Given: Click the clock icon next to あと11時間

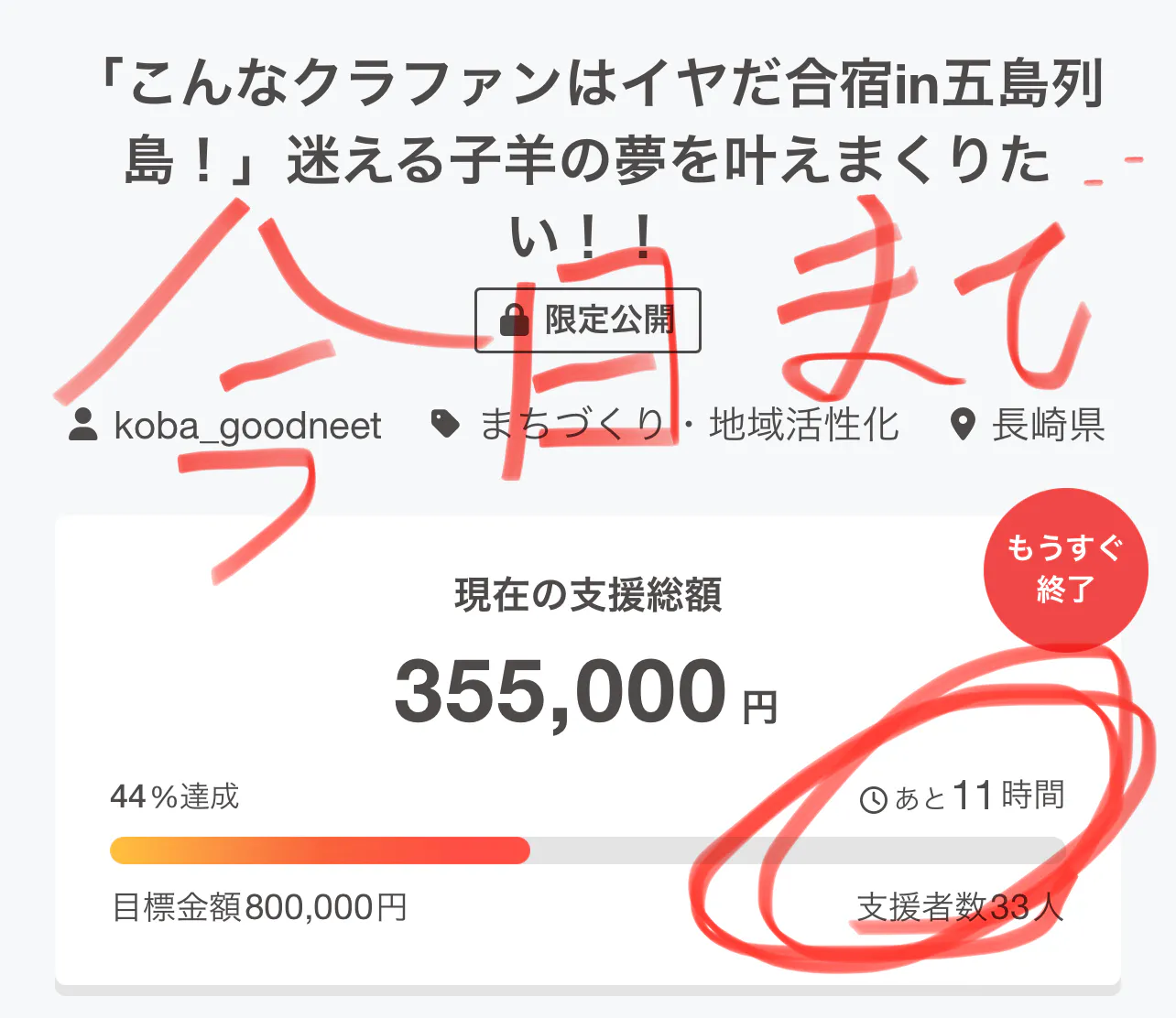Looking at the screenshot, I should tap(874, 799).
